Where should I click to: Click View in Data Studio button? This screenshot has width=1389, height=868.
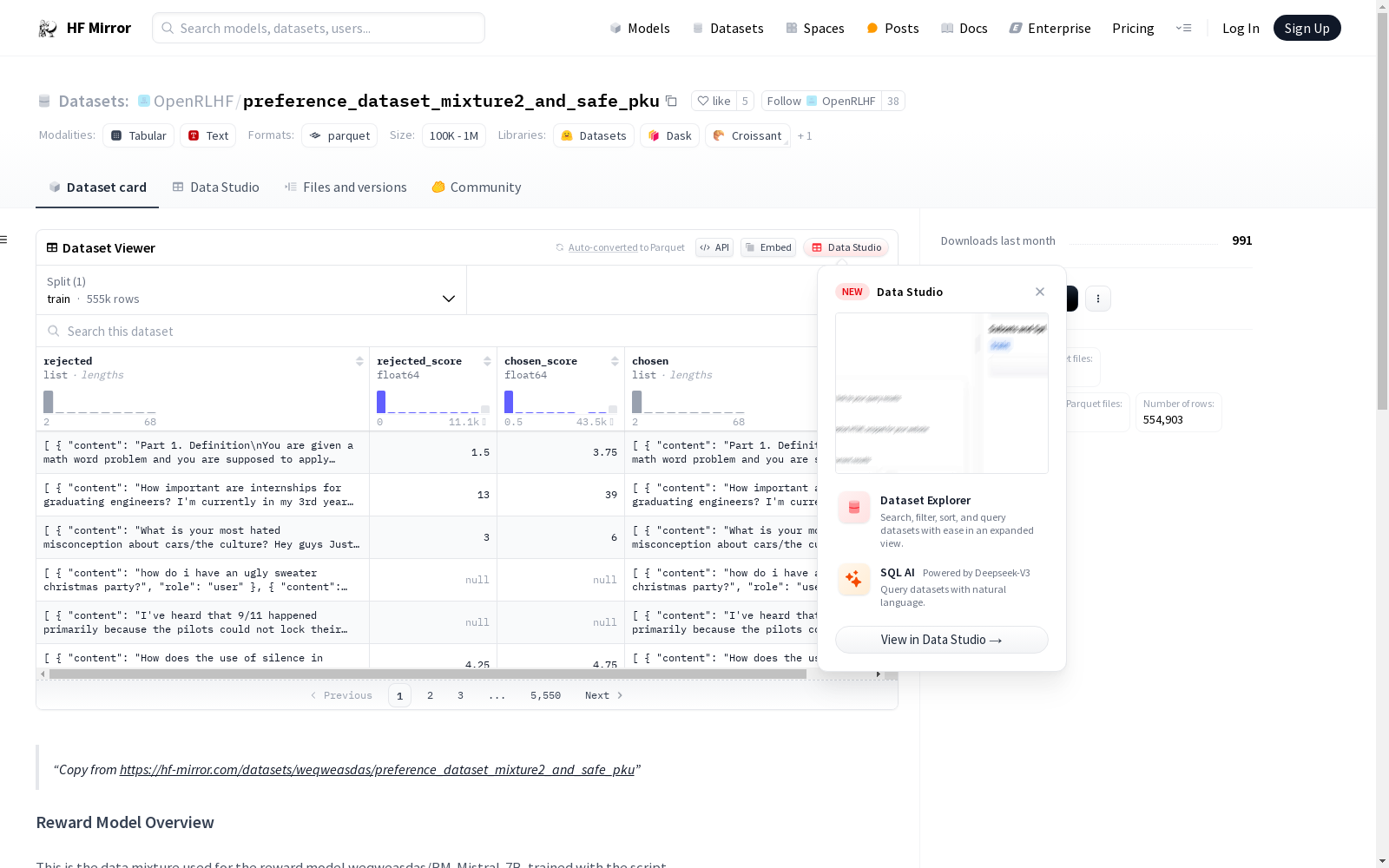click(x=942, y=640)
